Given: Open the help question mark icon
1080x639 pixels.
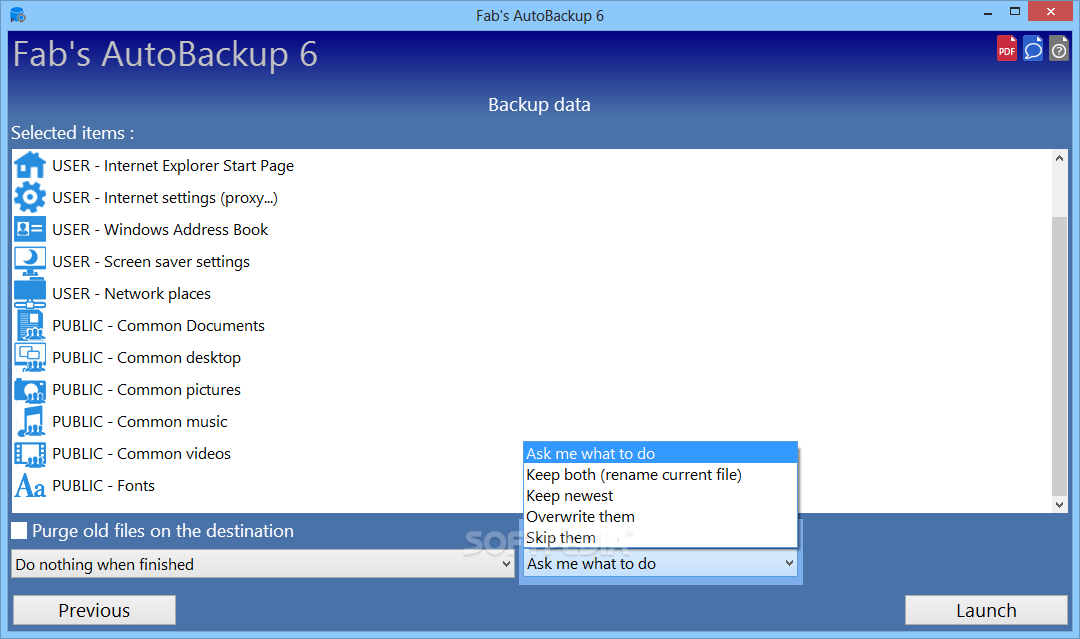Looking at the screenshot, I should point(1059,49).
